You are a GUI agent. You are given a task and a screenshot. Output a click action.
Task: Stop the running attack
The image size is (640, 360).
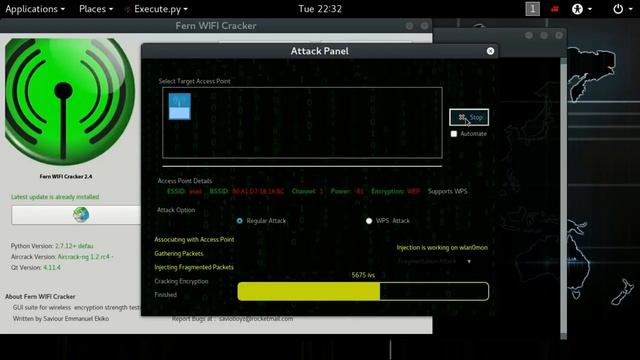point(469,118)
